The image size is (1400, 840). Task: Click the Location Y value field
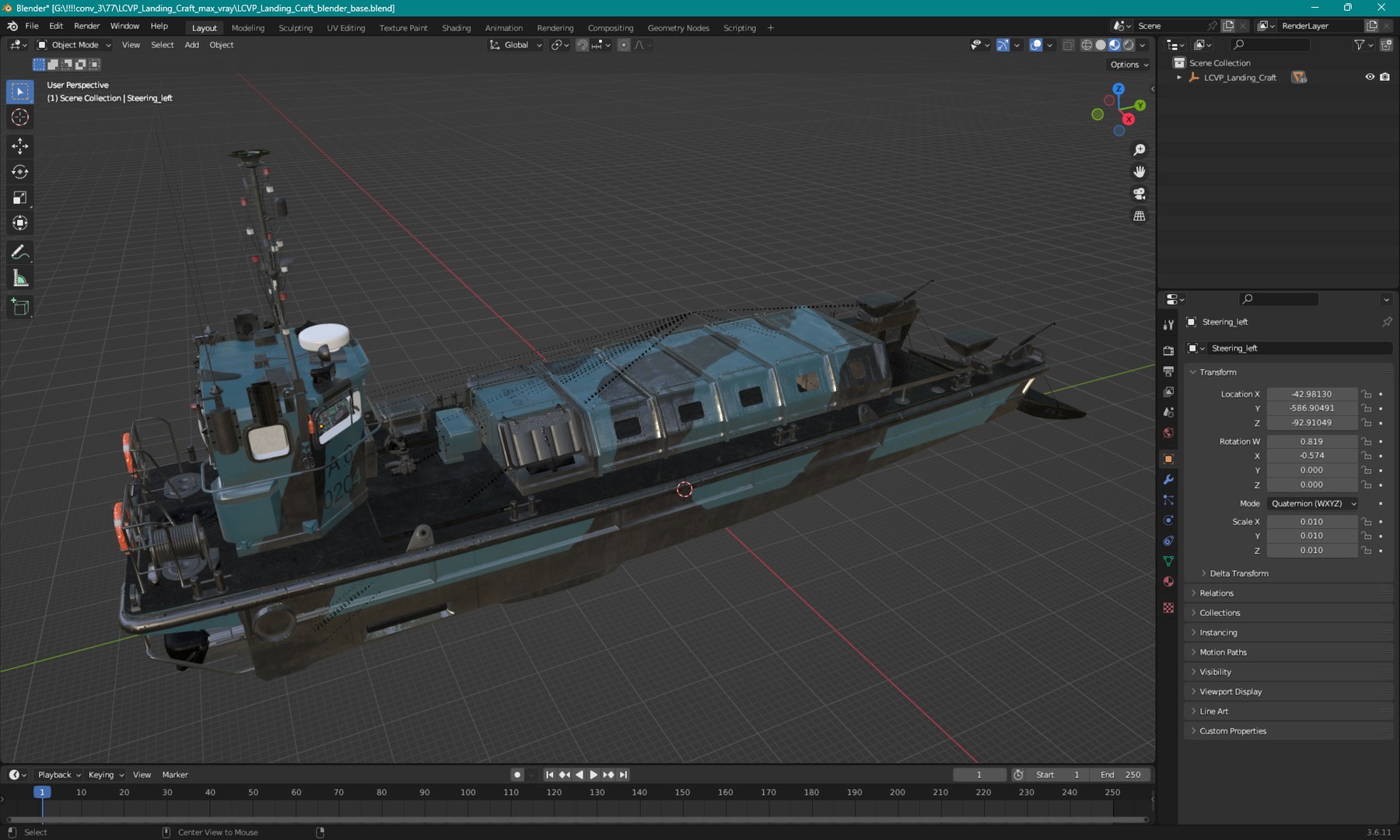pos(1312,408)
